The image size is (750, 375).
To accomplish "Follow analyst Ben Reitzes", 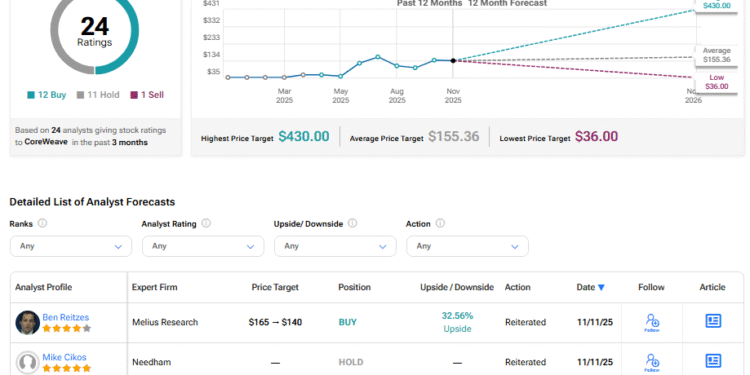I will point(652,322).
